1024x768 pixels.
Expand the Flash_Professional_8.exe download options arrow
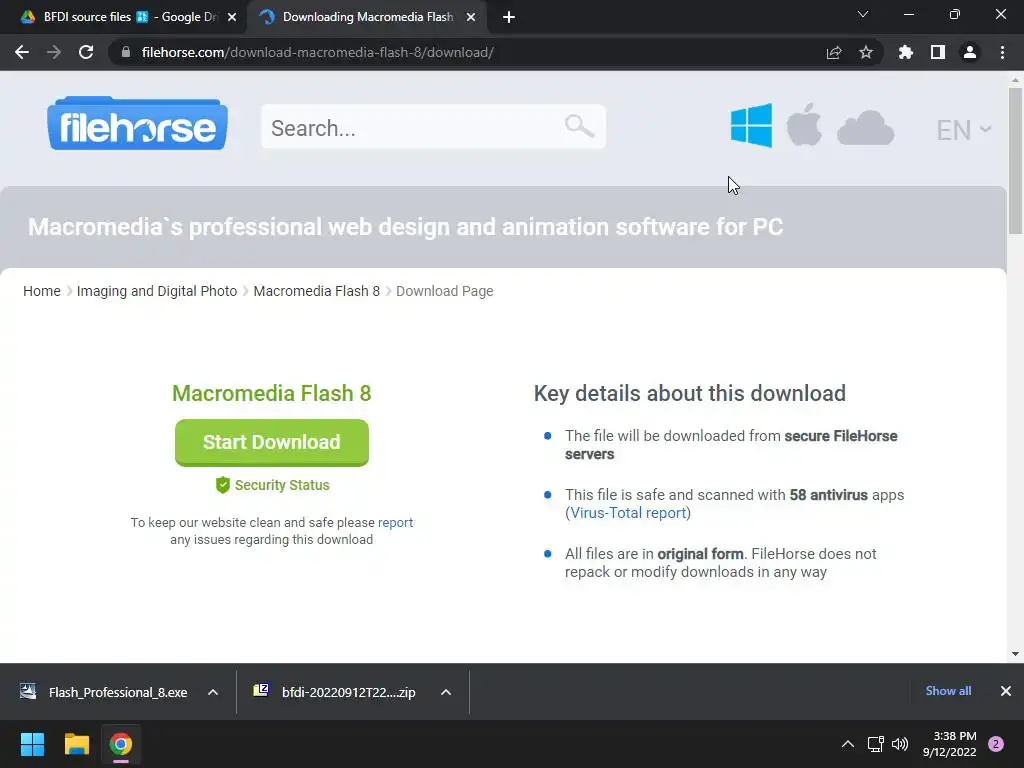(x=213, y=692)
